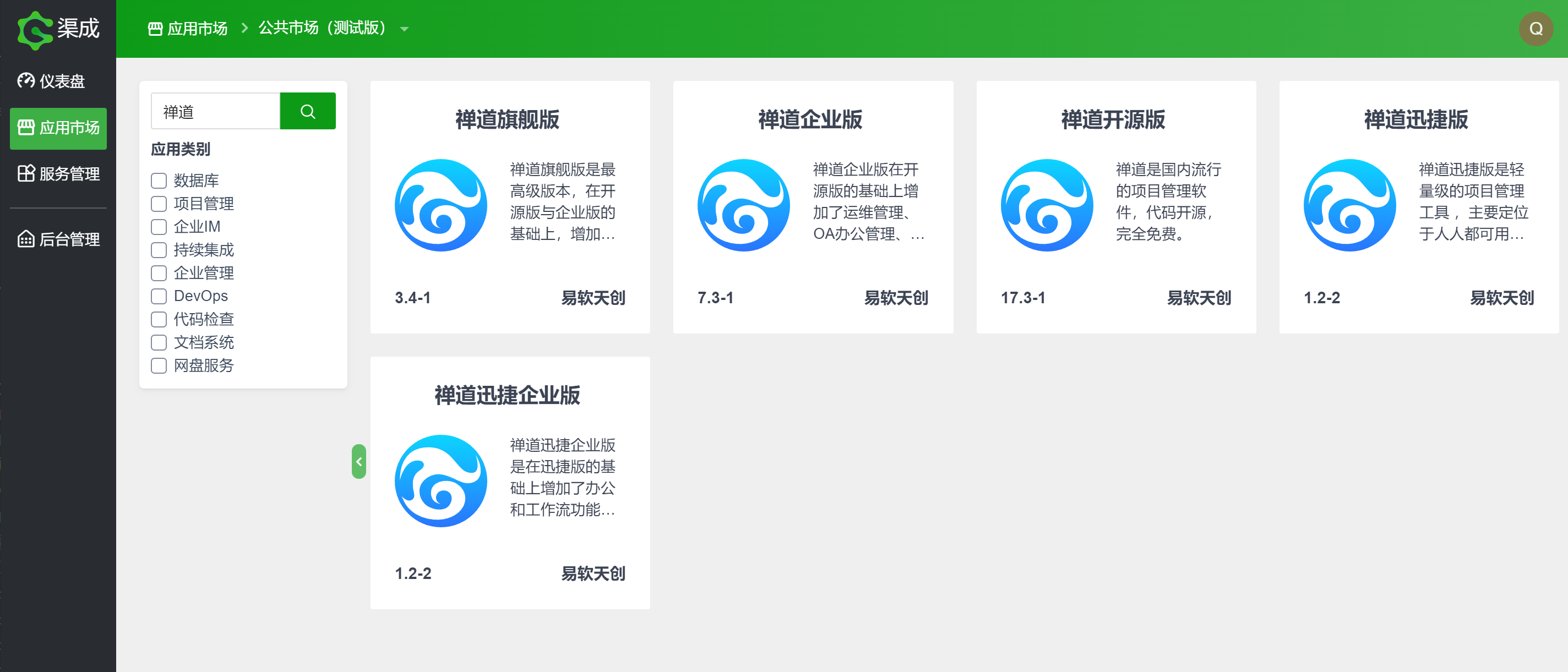
Task: Click the search input containing 禅道
Action: point(215,111)
